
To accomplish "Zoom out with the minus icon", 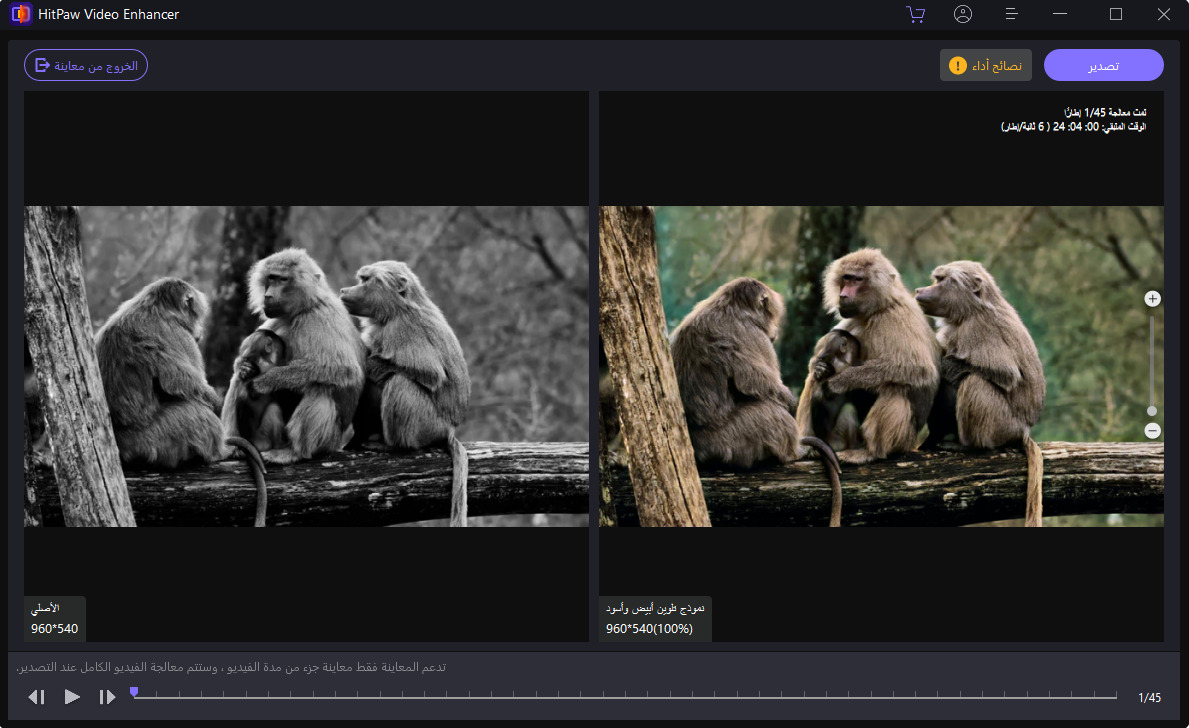I will point(1152,431).
